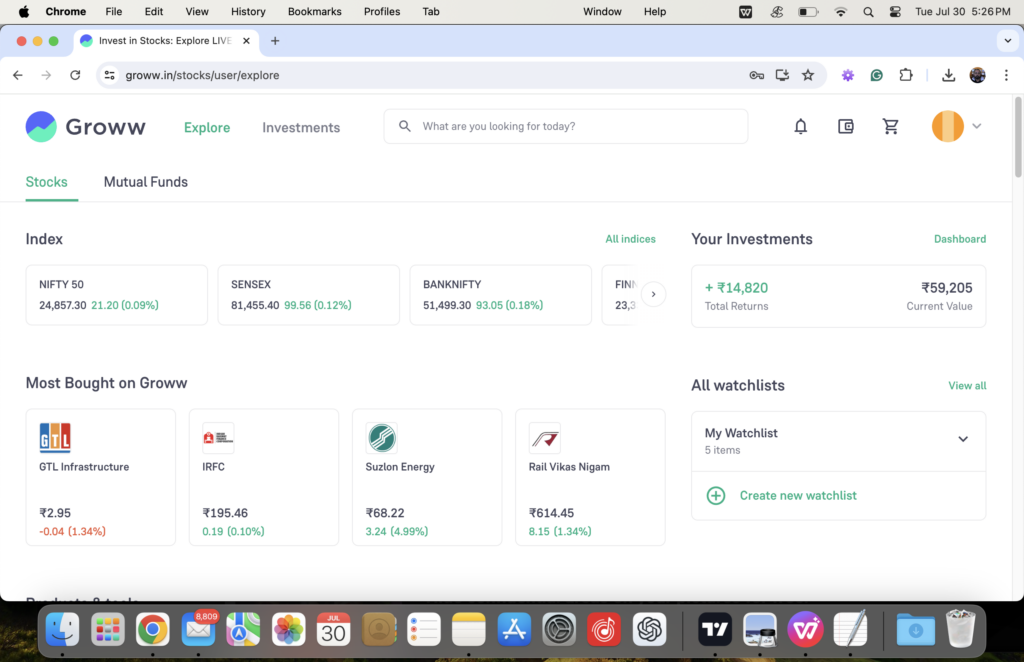The height and width of the screenshot is (662, 1024).
Task: Click the search bar to find stocks
Action: [x=566, y=126]
